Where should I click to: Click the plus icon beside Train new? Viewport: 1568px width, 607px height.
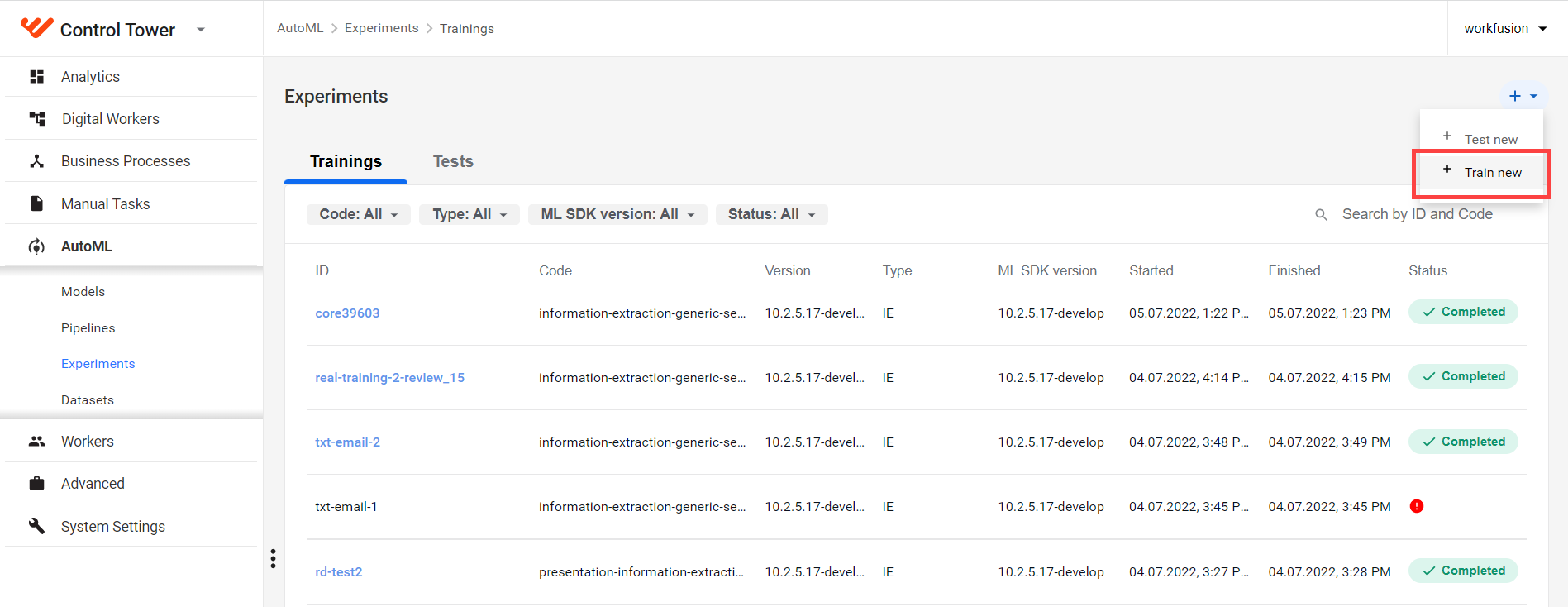coord(1447,170)
